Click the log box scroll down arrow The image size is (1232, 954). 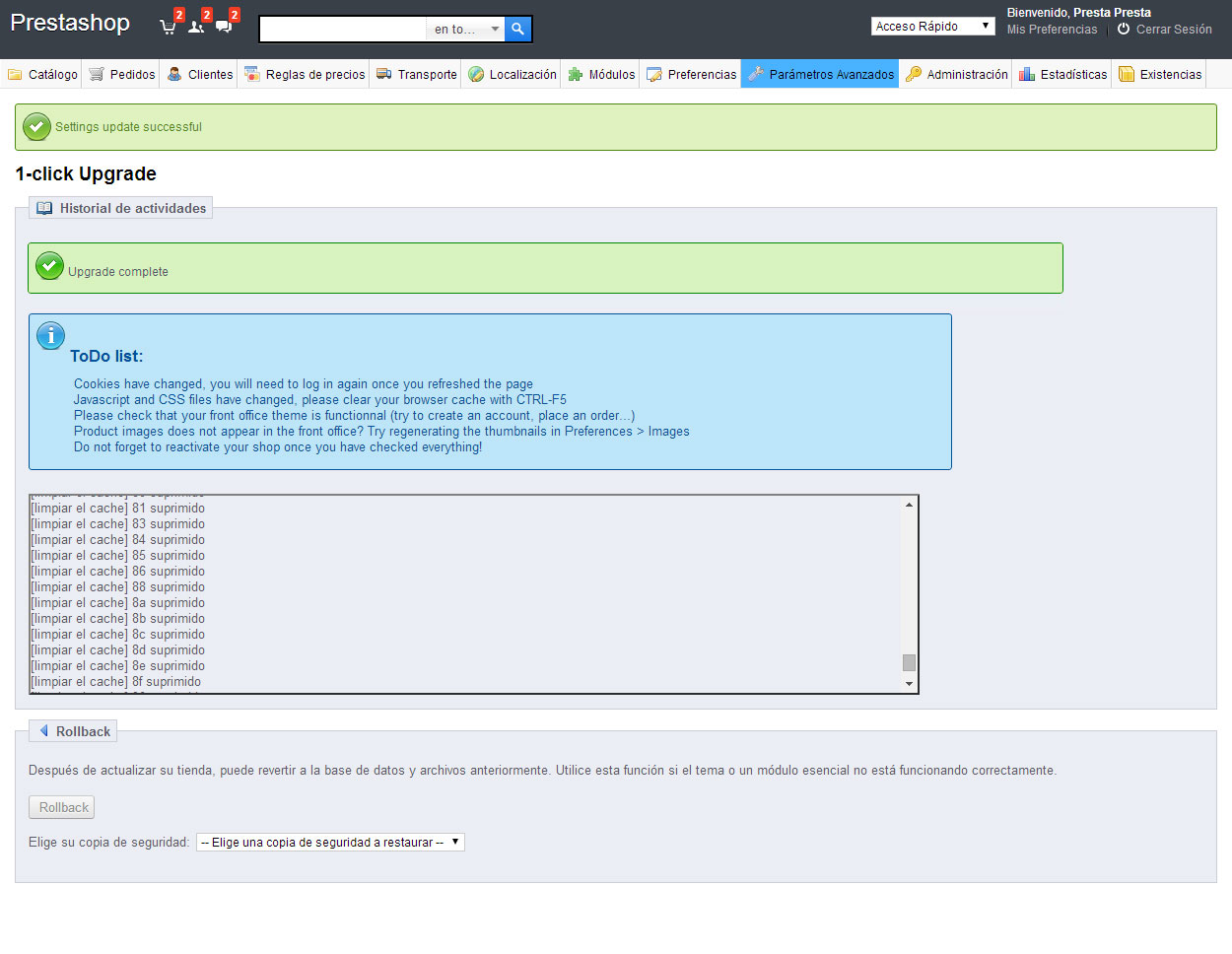click(x=909, y=684)
